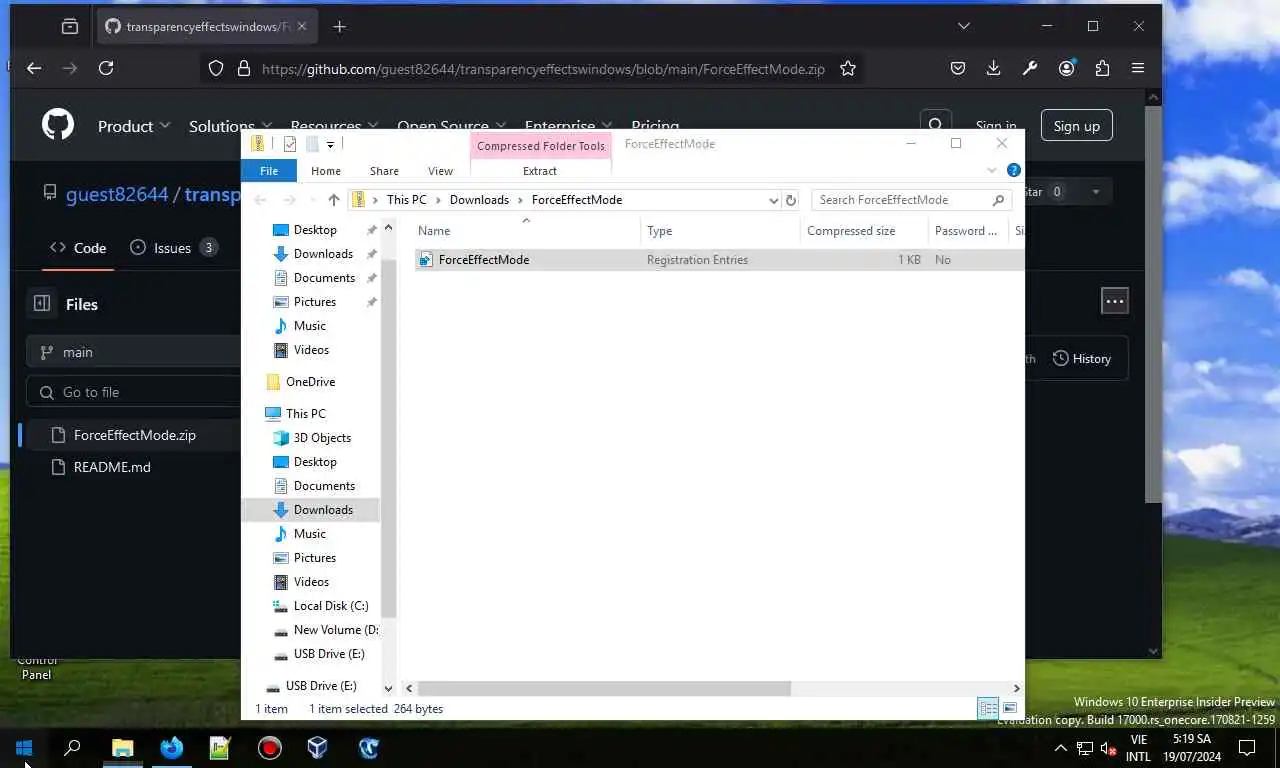Screen dimensions: 1280x768
Task: Sort by the Name column header
Action: point(527,231)
